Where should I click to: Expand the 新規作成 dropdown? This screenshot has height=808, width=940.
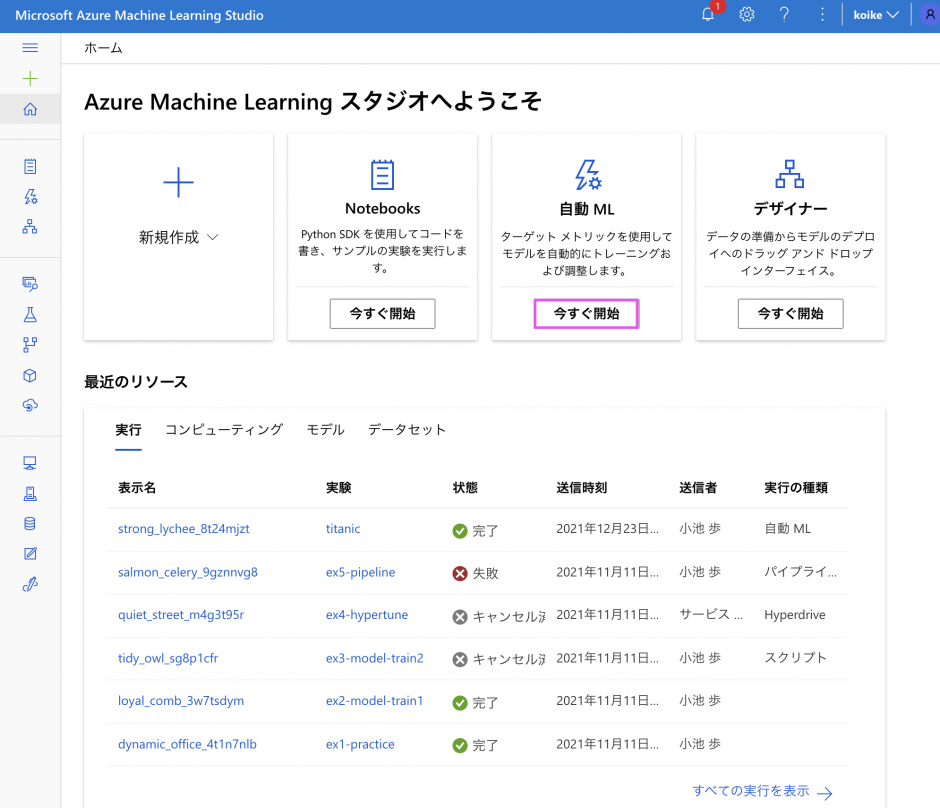(x=178, y=238)
